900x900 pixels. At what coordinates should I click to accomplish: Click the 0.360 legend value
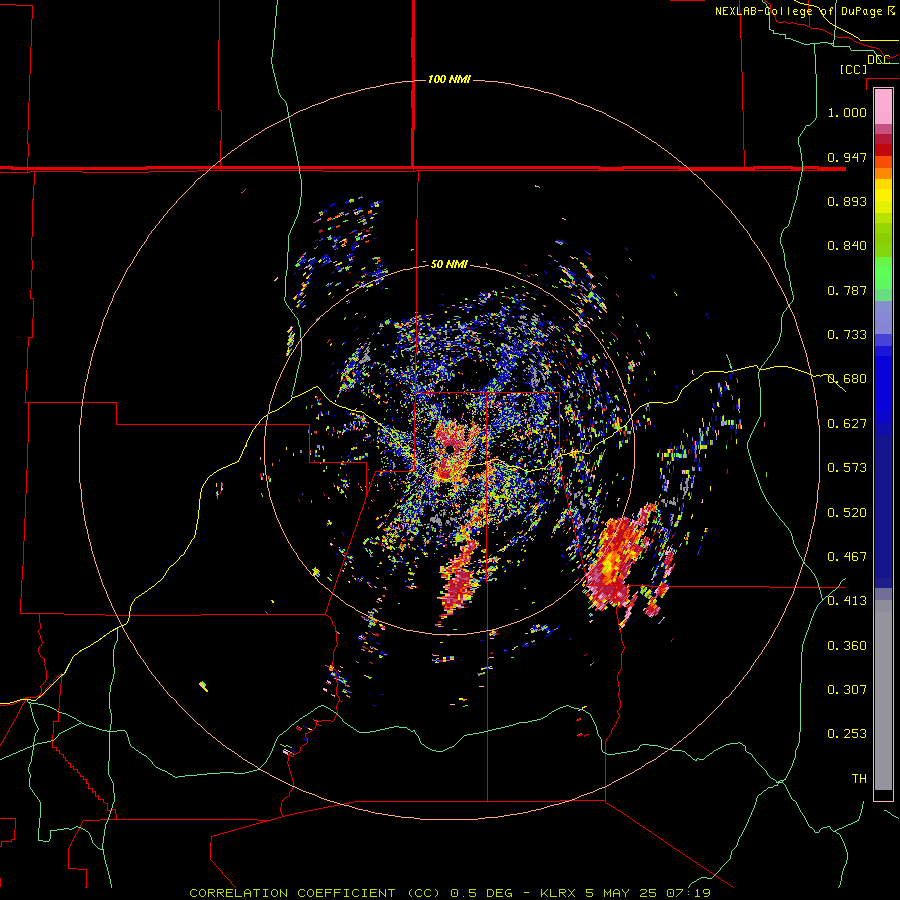(847, 645)
